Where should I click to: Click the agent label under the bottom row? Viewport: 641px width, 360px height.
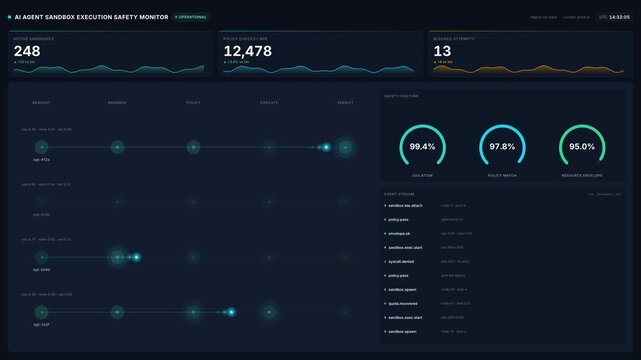click(x=41, y=325)
